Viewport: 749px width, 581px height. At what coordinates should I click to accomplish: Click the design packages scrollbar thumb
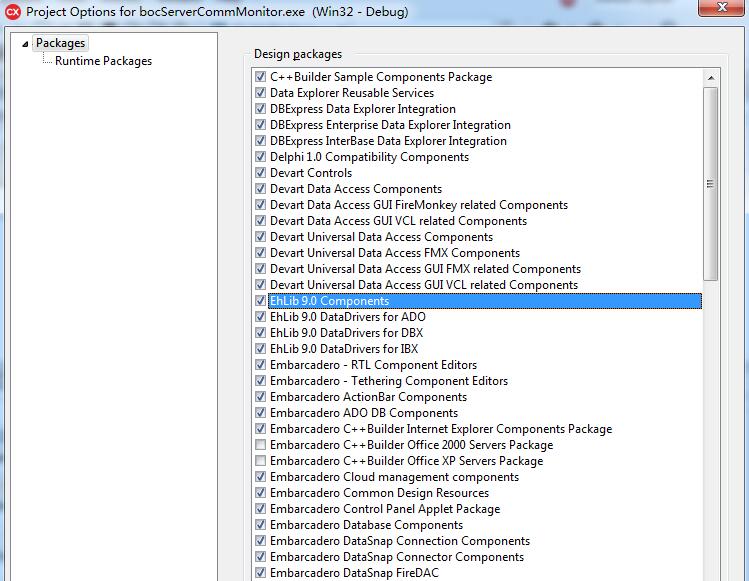[710, 183]
